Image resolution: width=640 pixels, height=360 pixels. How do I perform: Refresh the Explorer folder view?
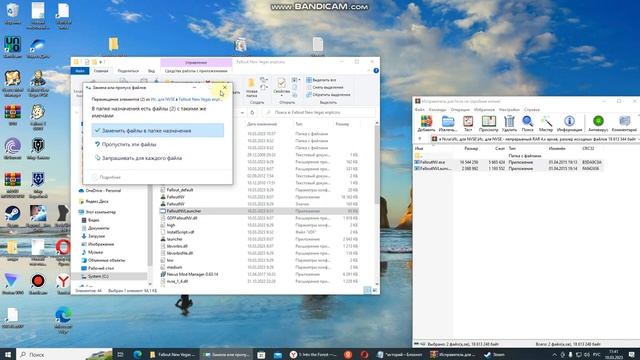click(252, 112)
